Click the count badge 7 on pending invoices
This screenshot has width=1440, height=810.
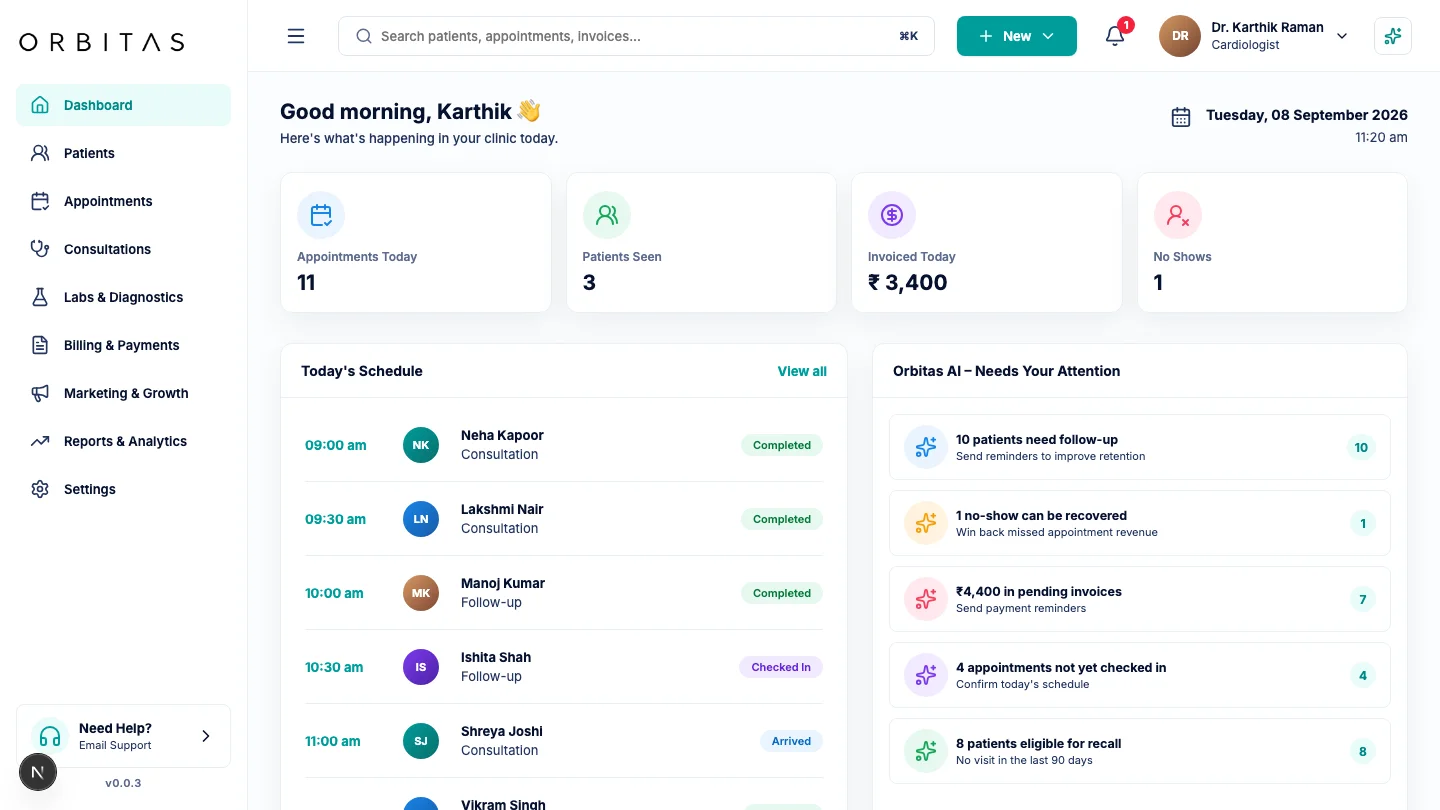(1362, 600)
